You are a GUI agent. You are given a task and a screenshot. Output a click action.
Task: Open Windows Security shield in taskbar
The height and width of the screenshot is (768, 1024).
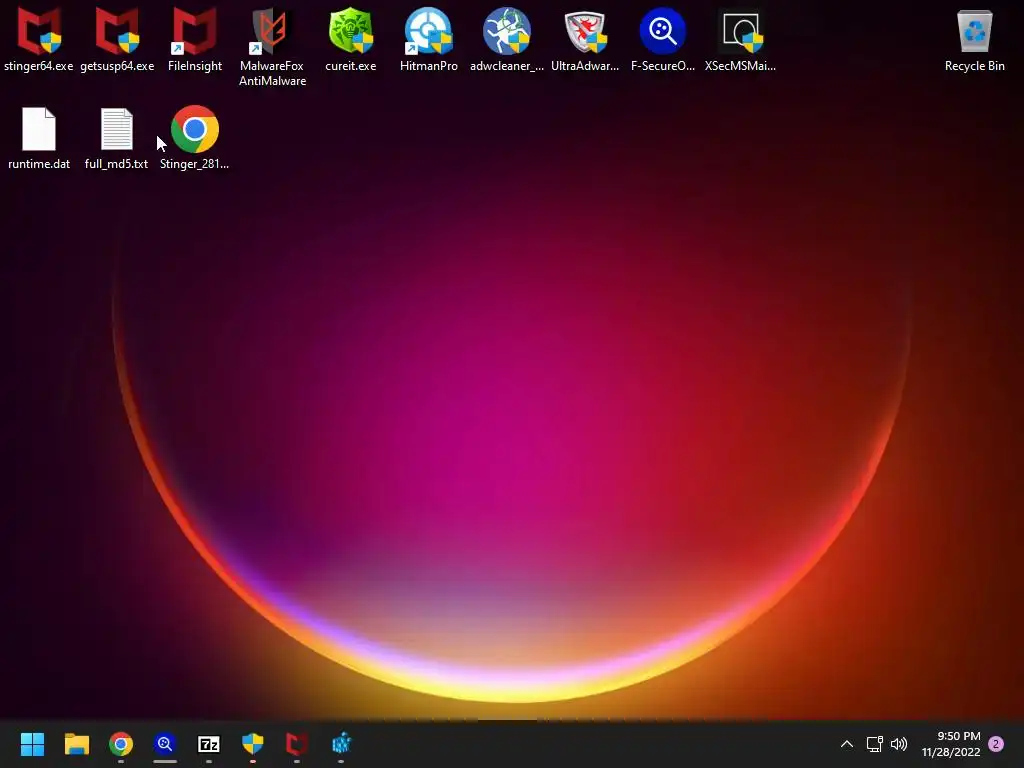[253, 744]
